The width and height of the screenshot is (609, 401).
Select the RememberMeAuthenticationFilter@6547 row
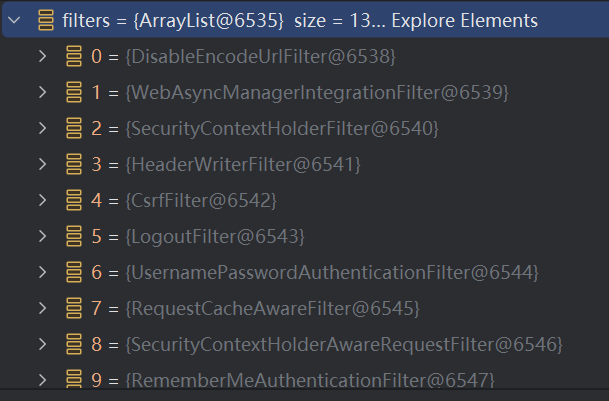309,380
